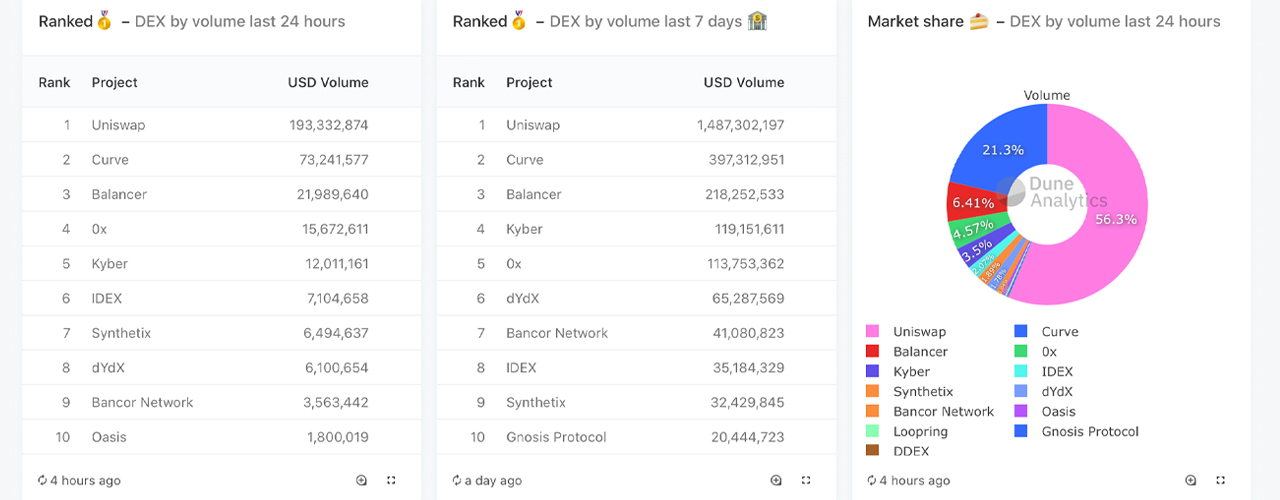1280x500 pixels.
Task: Select Balancer volume 21,989,640 cell
Action: 334,194
